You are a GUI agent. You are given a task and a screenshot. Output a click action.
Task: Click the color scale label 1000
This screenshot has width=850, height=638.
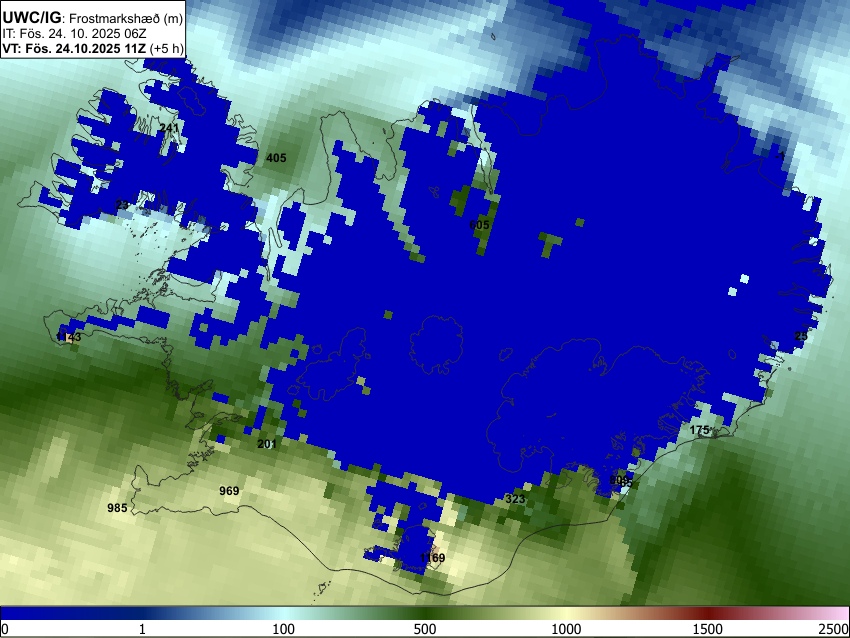(566, 629)
